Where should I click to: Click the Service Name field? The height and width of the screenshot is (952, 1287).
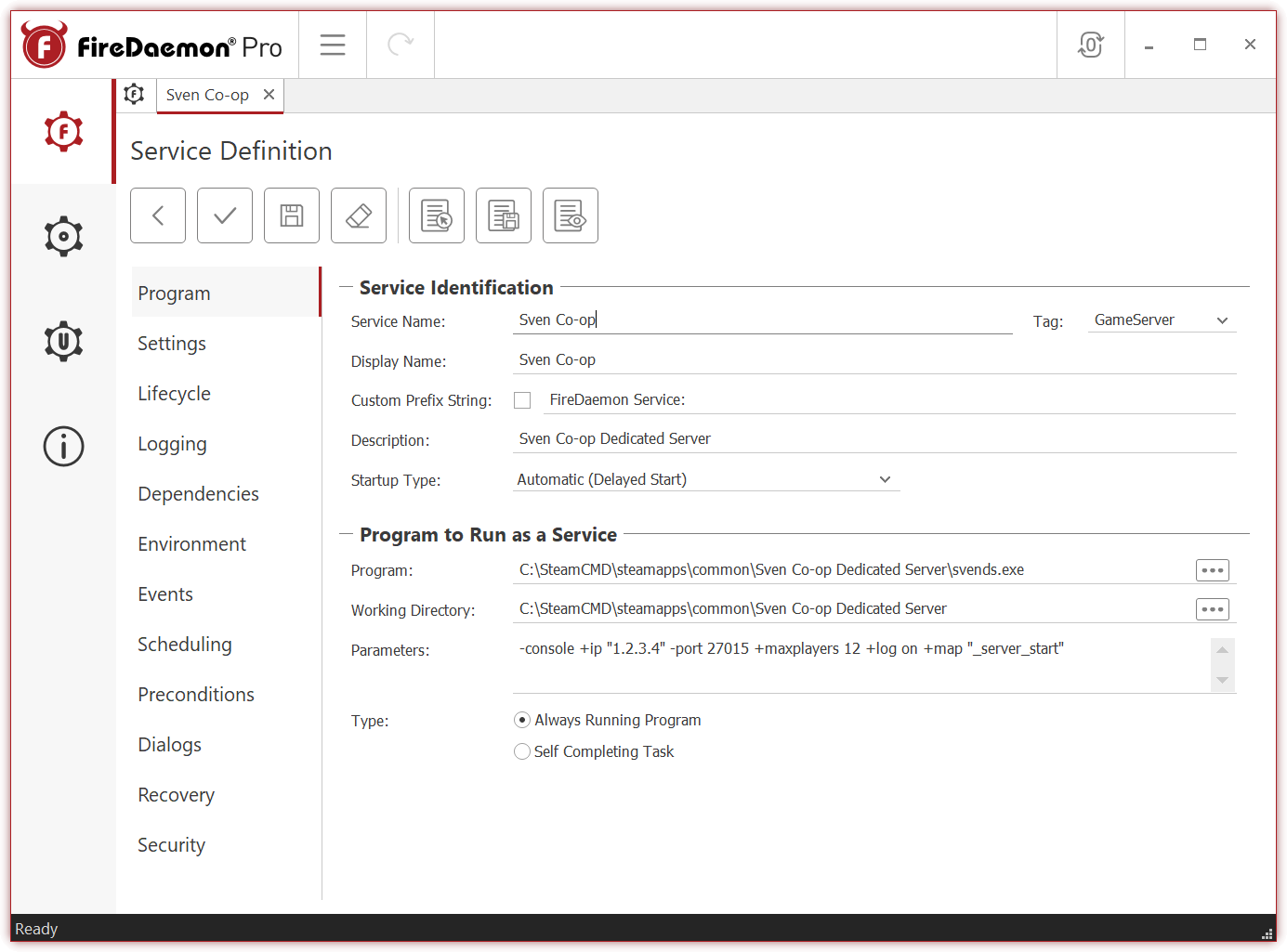(762, 320)
